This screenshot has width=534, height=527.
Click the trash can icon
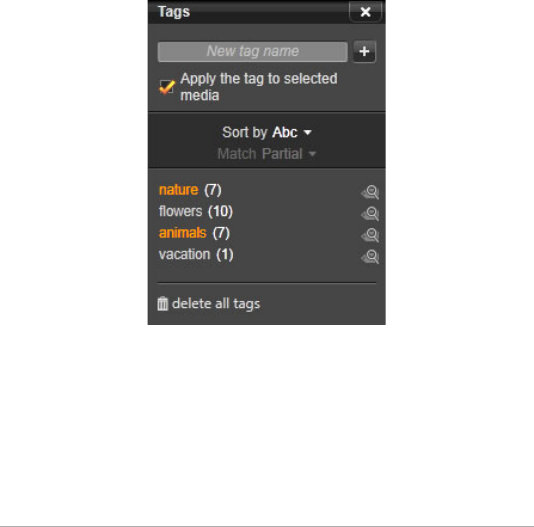click(163, 304)
